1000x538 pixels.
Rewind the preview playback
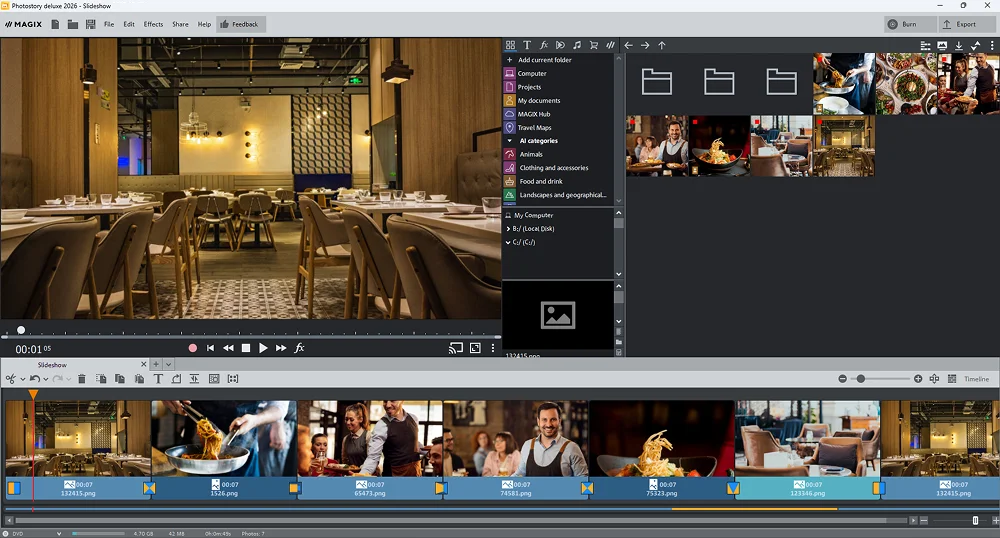coord(228,348)
